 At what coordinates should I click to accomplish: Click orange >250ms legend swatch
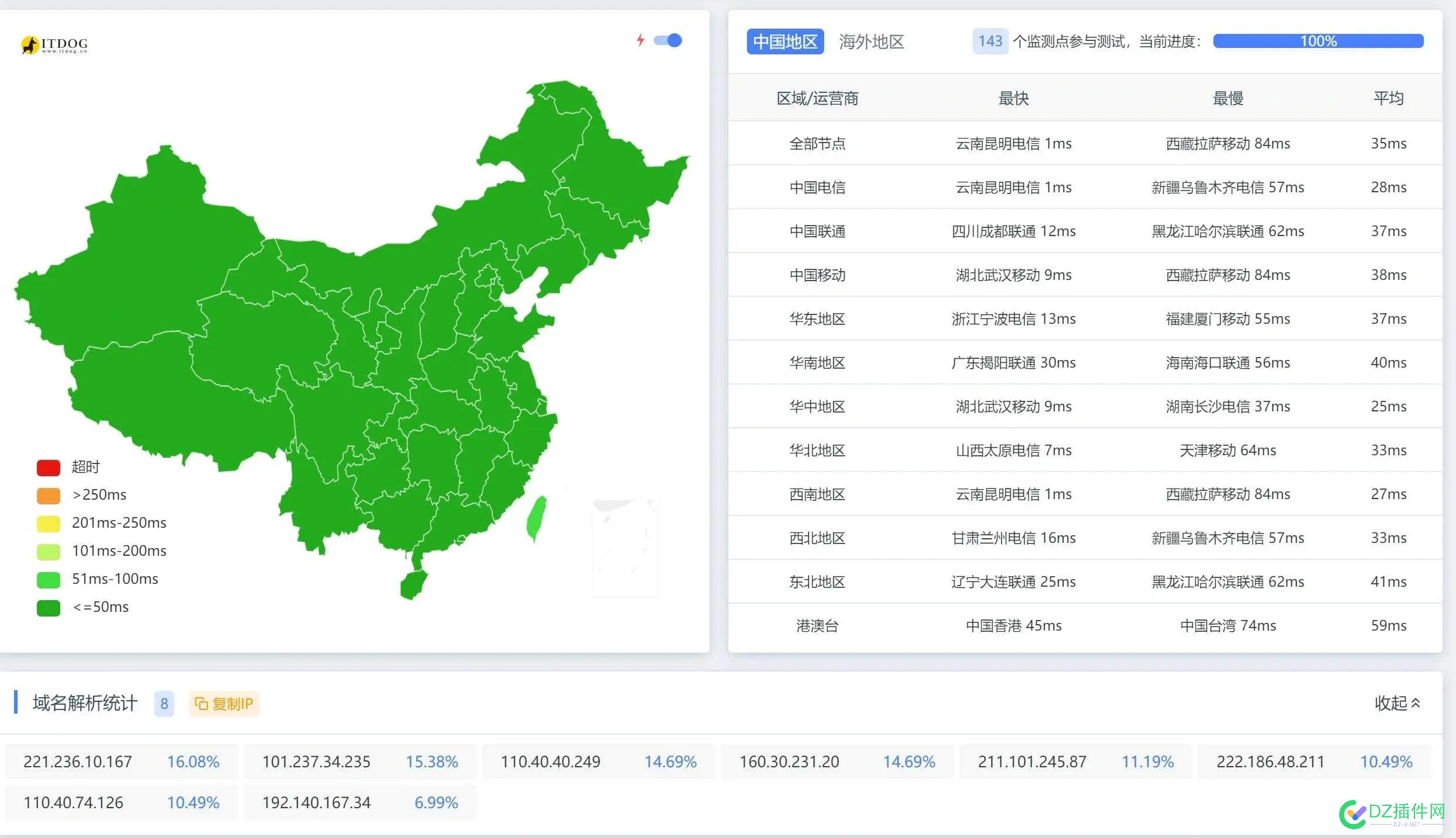tap(49, 496)
